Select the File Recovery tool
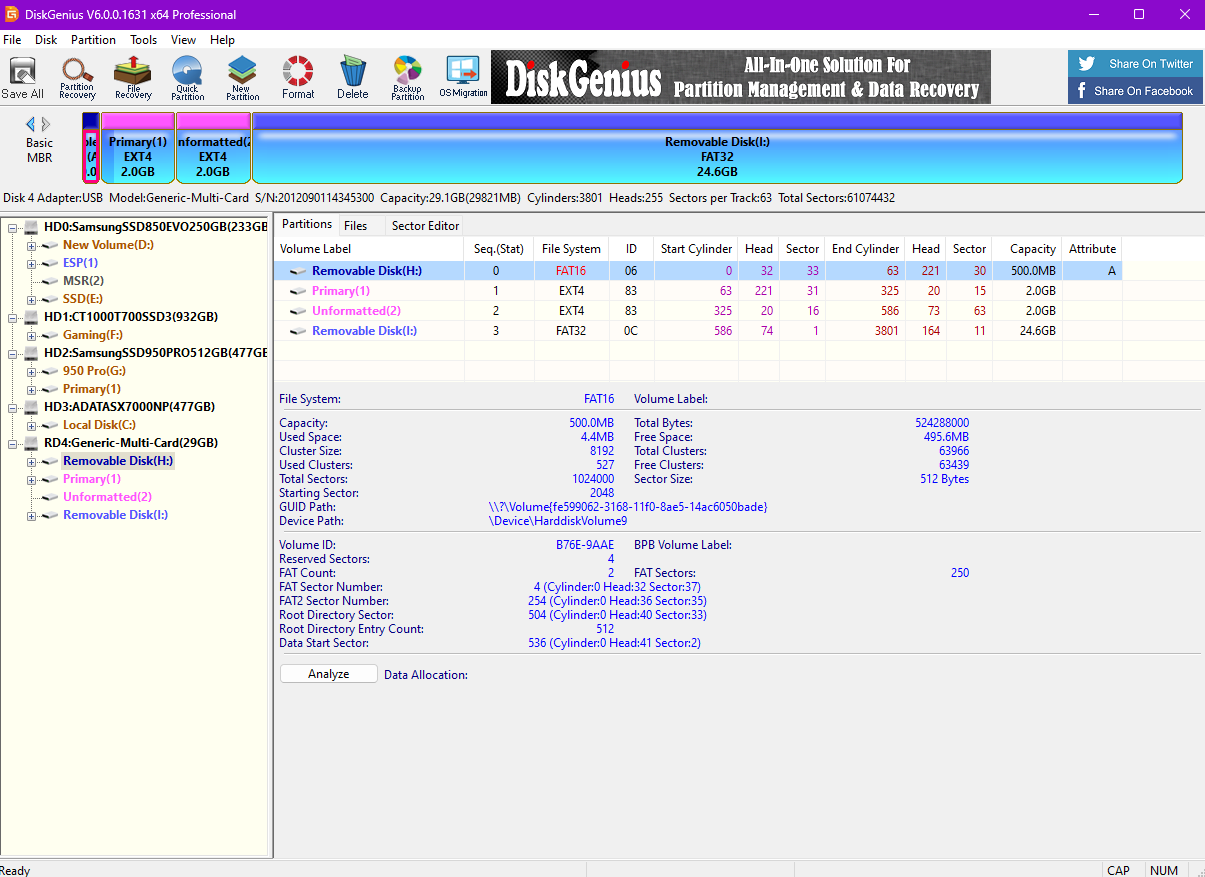Screen dimensions: 1205x877 click(132, 77)
